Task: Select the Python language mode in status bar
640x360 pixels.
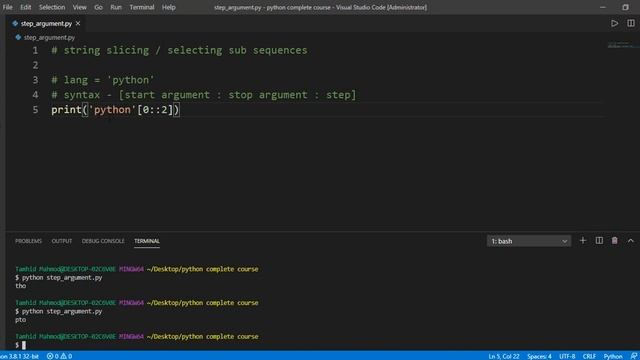Action: [613, 356]
